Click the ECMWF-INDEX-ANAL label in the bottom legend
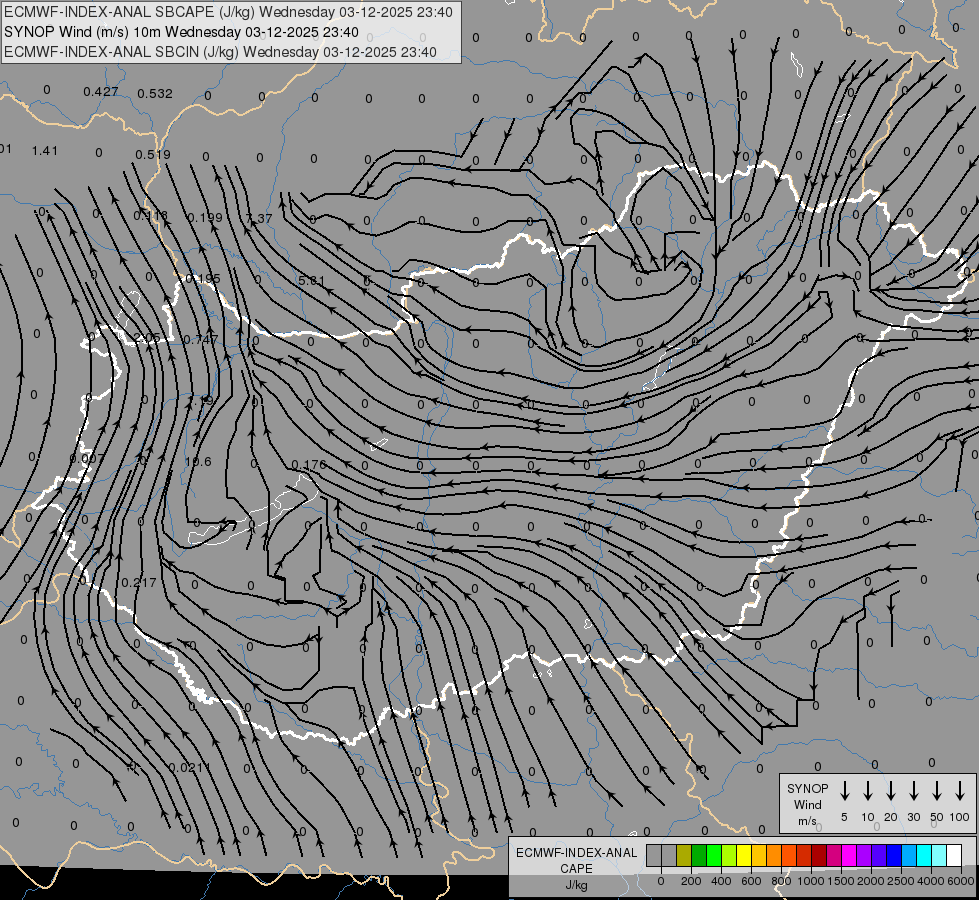 576,853
